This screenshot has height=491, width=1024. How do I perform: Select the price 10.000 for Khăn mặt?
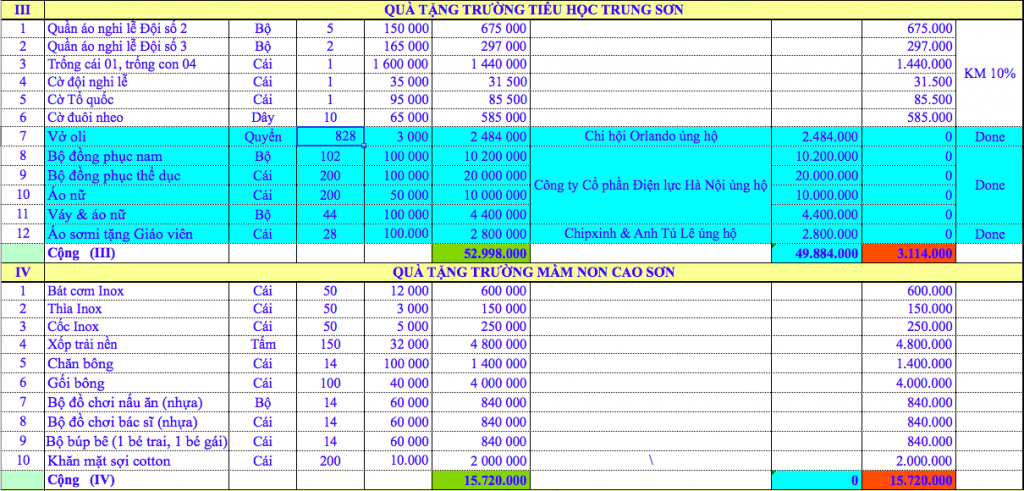pos(398,461)
